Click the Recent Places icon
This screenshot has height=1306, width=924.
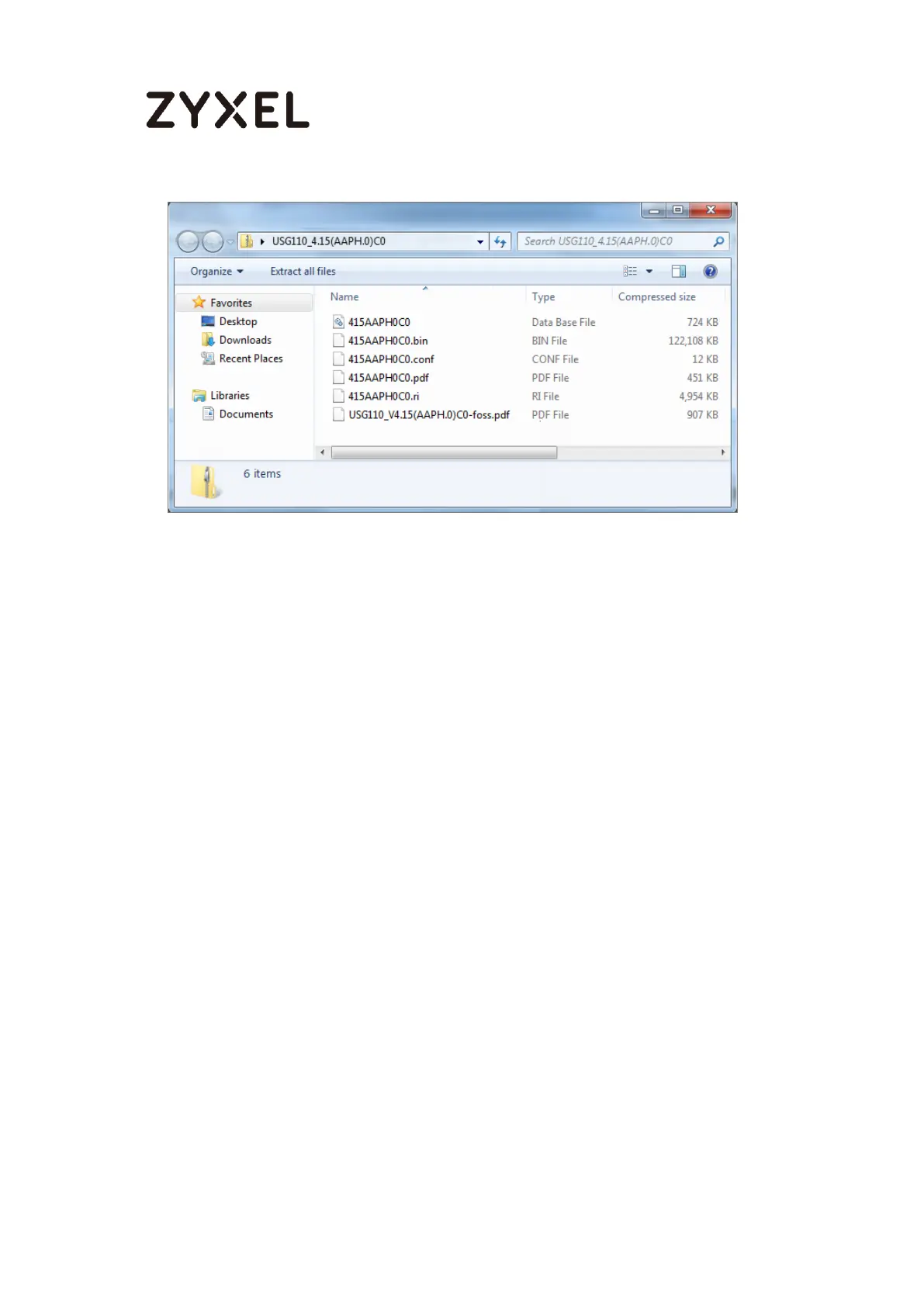pyautogui.click(x=208, y=359)
